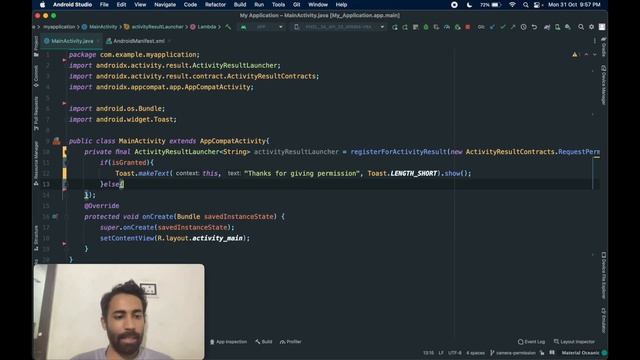The image size is (640, 360).
Task: Open Device File Explorer on right sidebar
Action: coord(604,275)
